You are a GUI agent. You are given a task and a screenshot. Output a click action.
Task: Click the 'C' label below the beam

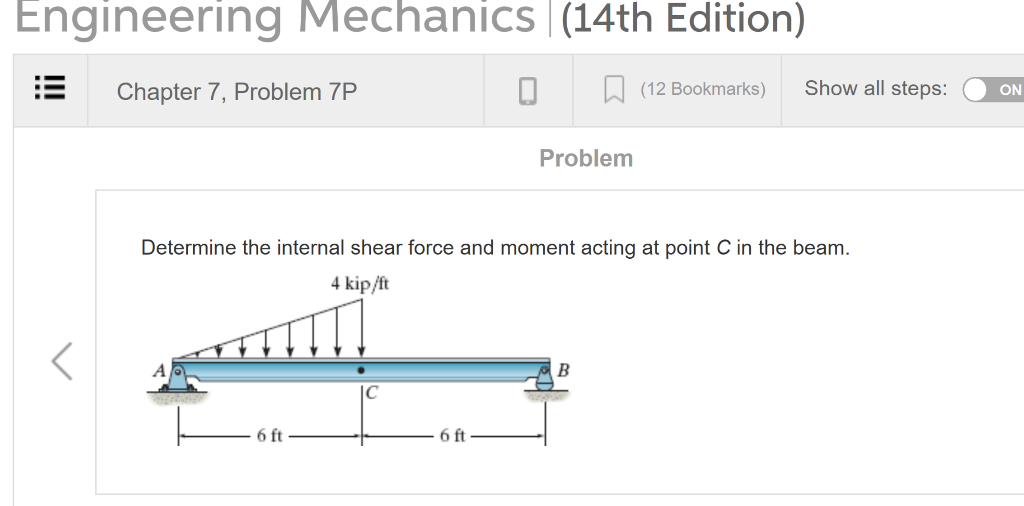[372, 393]
